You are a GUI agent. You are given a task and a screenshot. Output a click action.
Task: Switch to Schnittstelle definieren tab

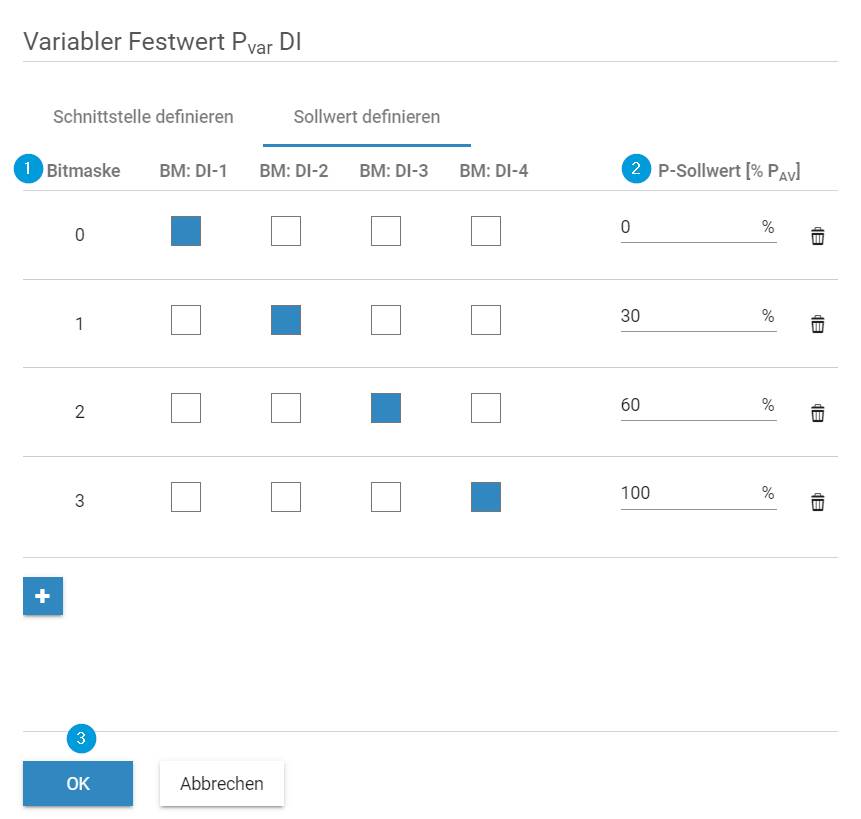coord(143,117)
